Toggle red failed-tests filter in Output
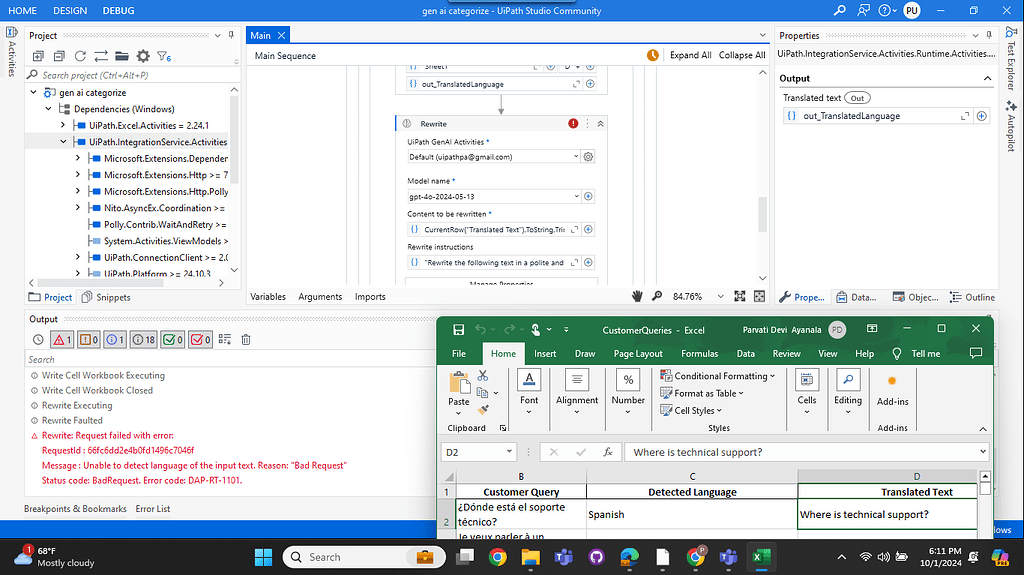Image resolution: width=1024 pixels, height=575 pixels. click(x=200, y=340)
